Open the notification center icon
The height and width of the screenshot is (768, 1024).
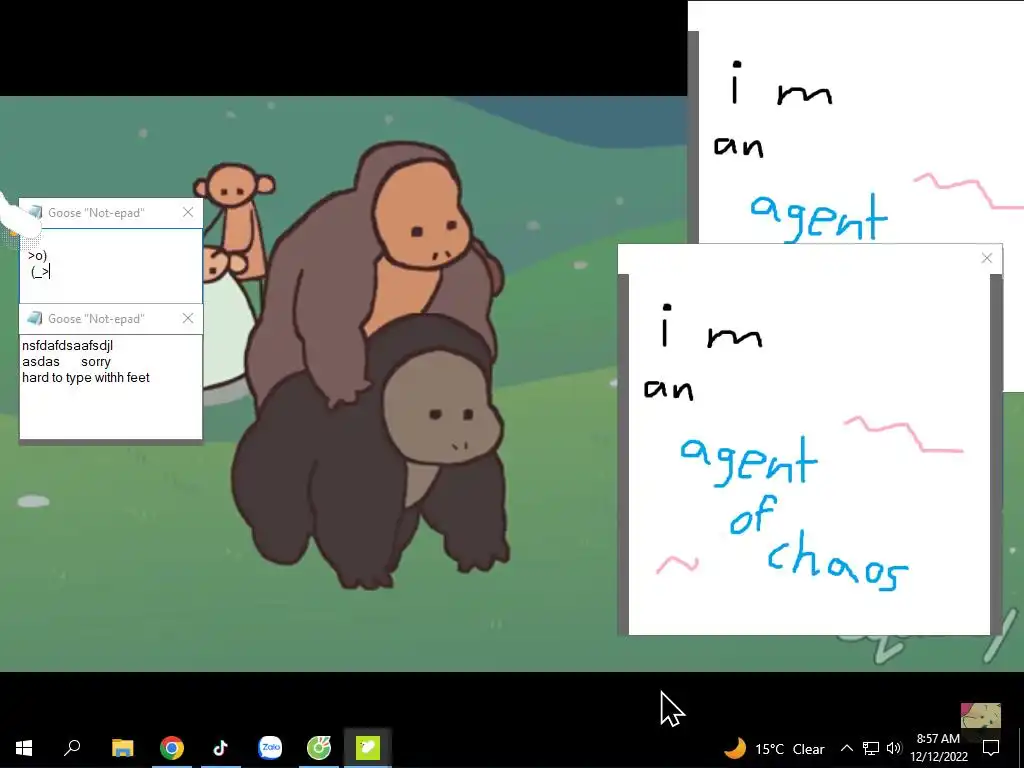[x=991, y=748]
